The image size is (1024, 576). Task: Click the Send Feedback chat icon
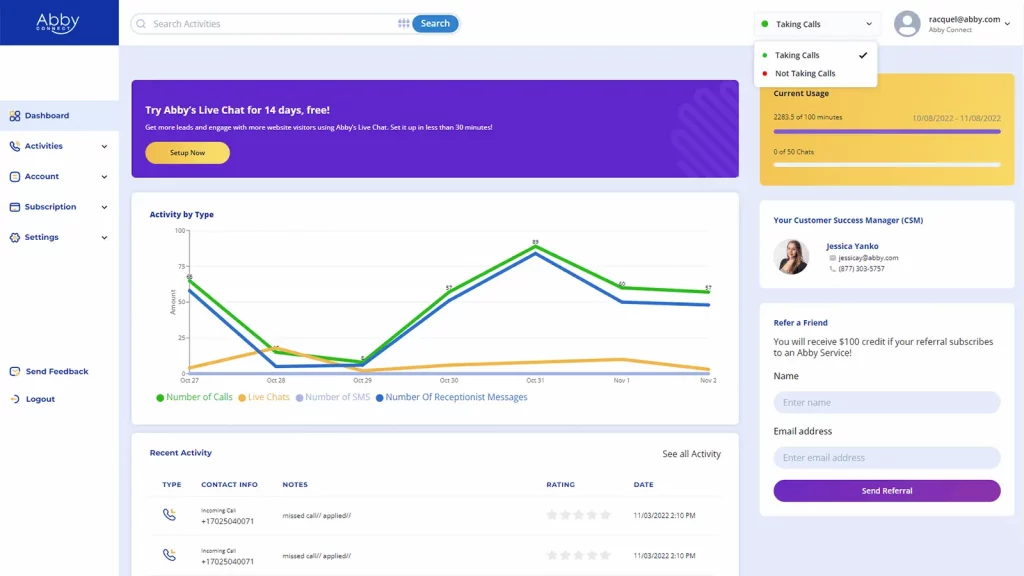pos(15,371)
